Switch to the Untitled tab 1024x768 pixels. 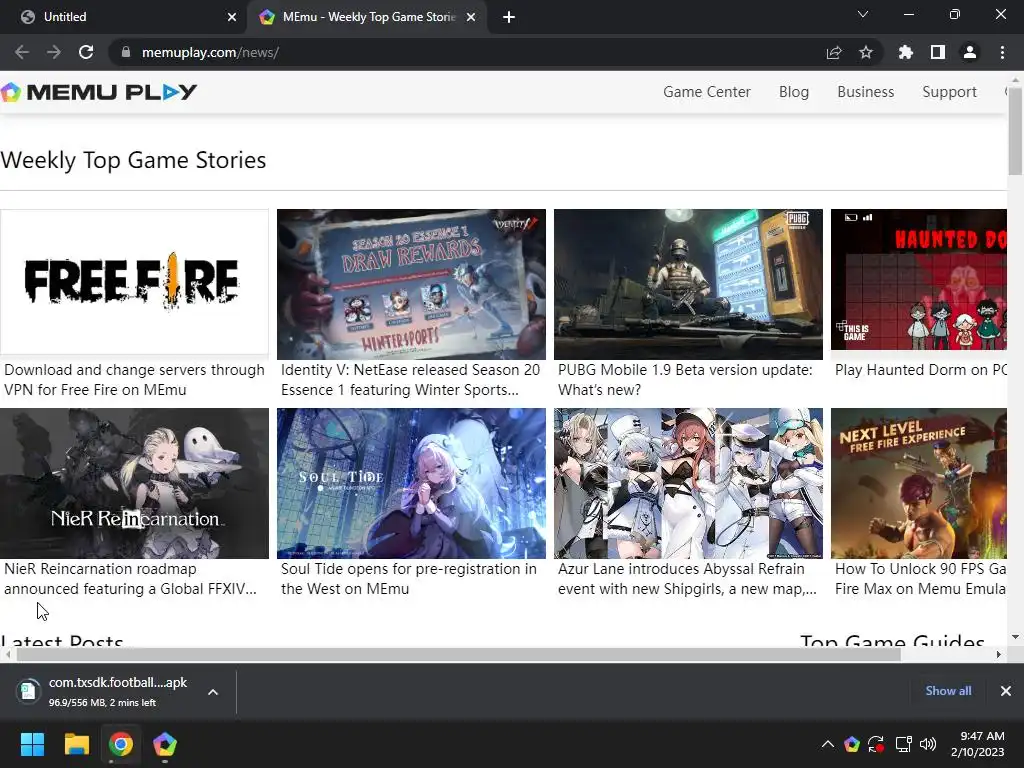coord(123,17)
